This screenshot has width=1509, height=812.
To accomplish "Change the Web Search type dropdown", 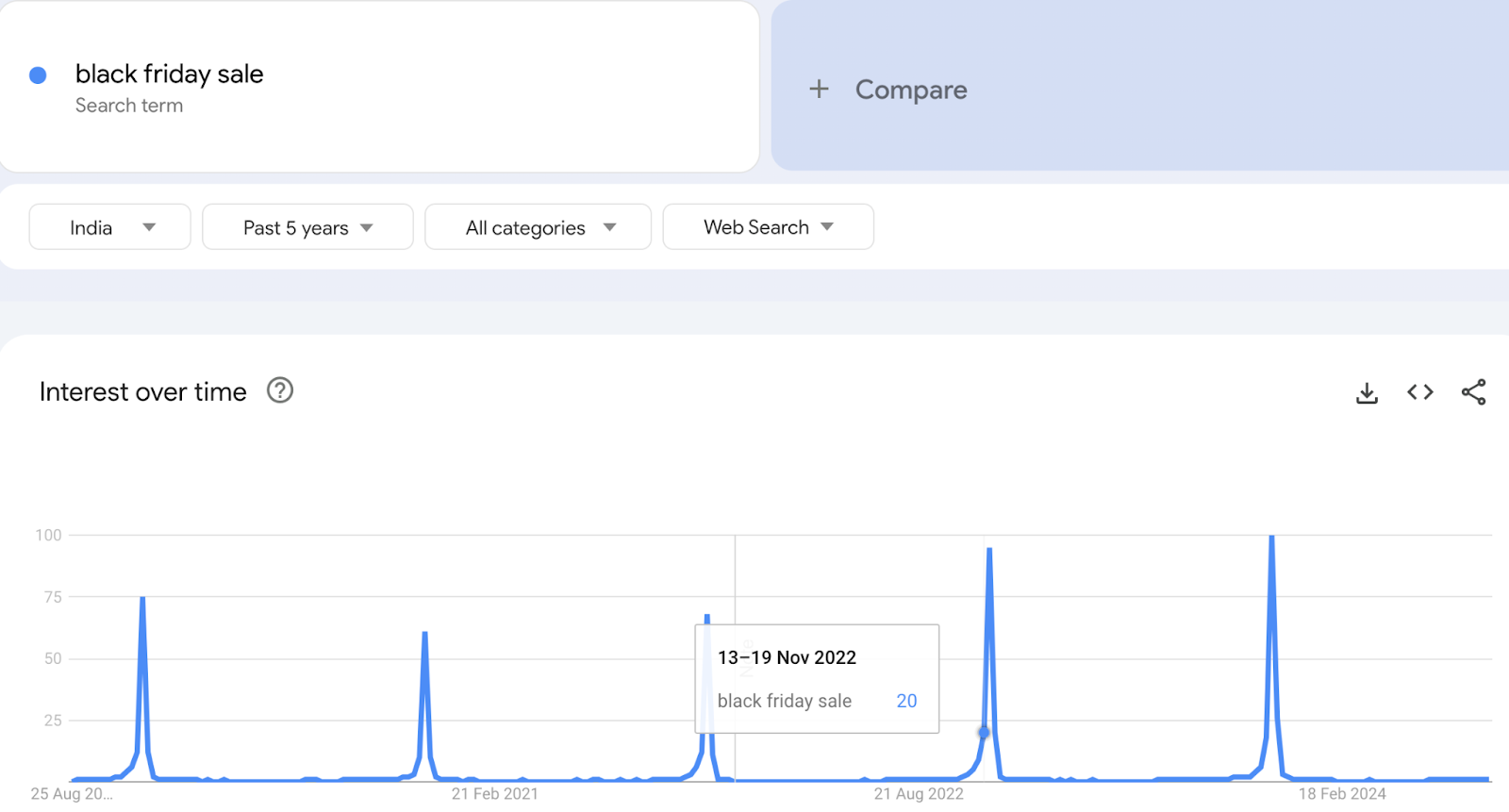I will 768,227.
